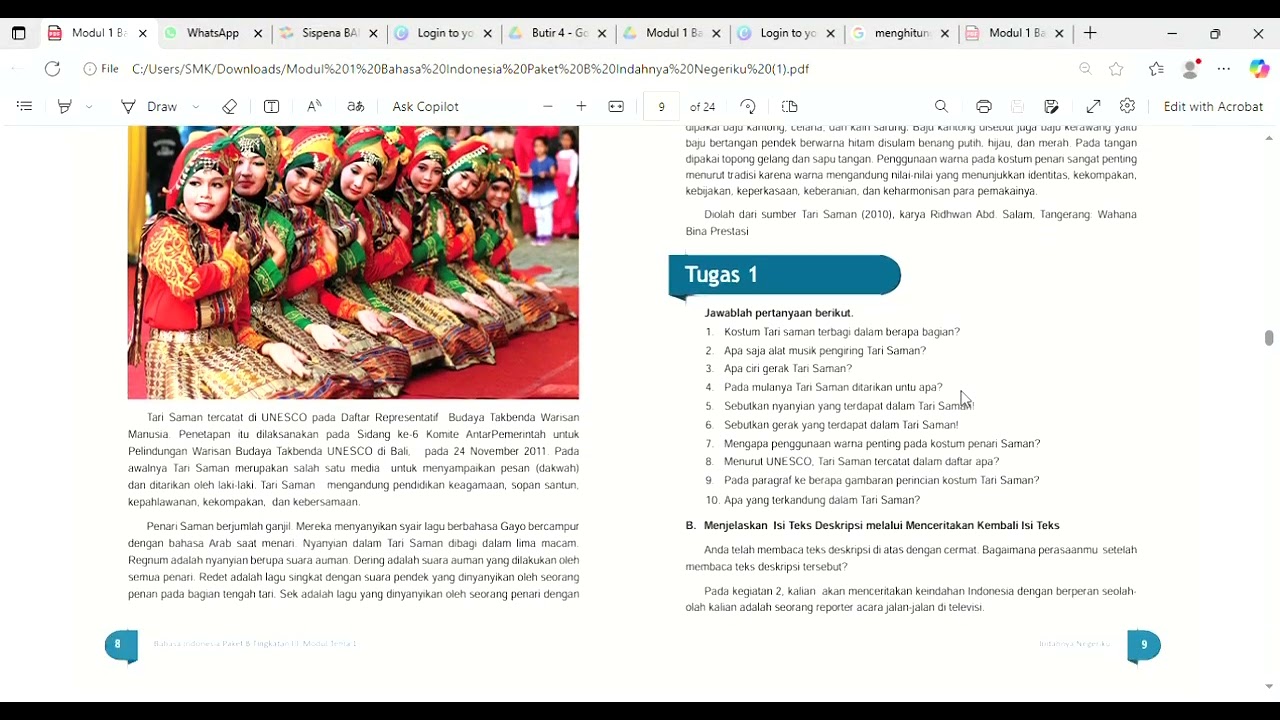Add this page to favorites

1116,69
